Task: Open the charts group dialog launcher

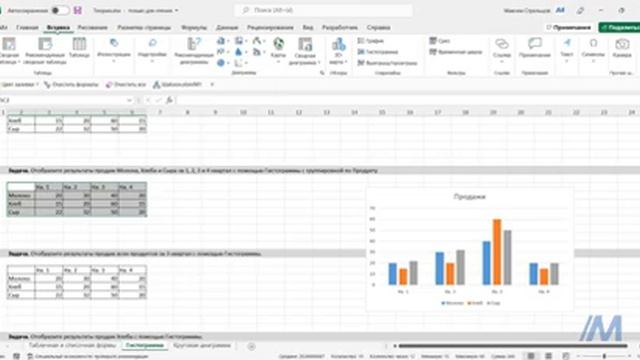Action: (322, 73)
